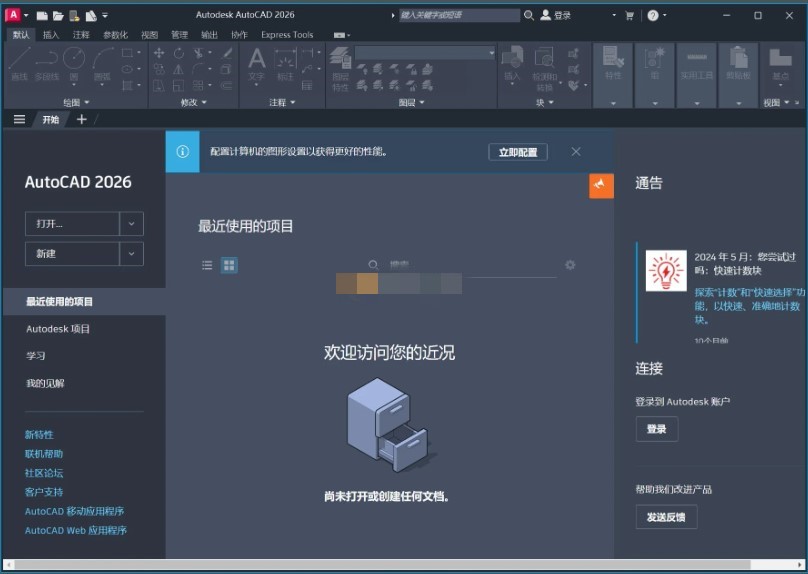This screenshot has height=574, width=808.
Task: Open the 社区论坛 link
Action: coord(44,472)
